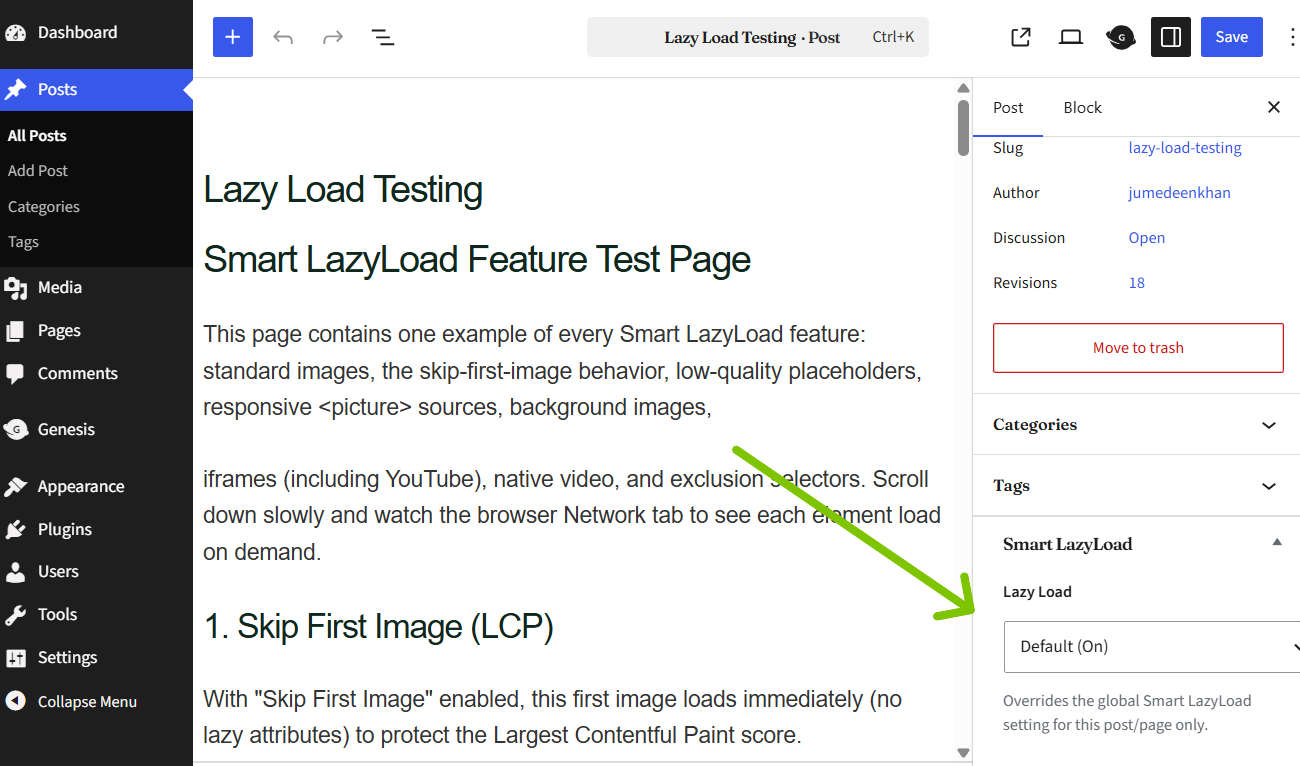Click the Media icon in sidebar
1300x766 pixels.
click(x=15, y=288)
